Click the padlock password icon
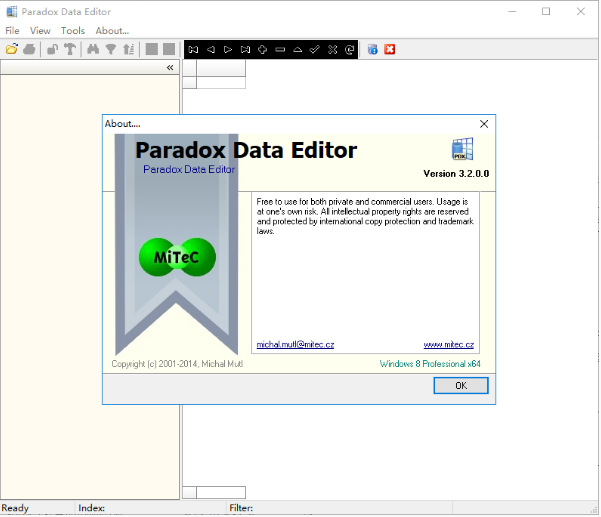The height and width of the screenshot is (517, 601). [x=53, y=49]
